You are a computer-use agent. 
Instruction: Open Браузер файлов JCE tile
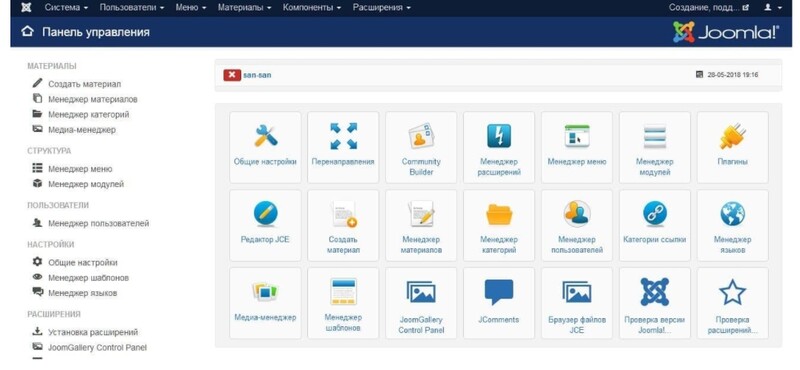[x=577, y=303]
